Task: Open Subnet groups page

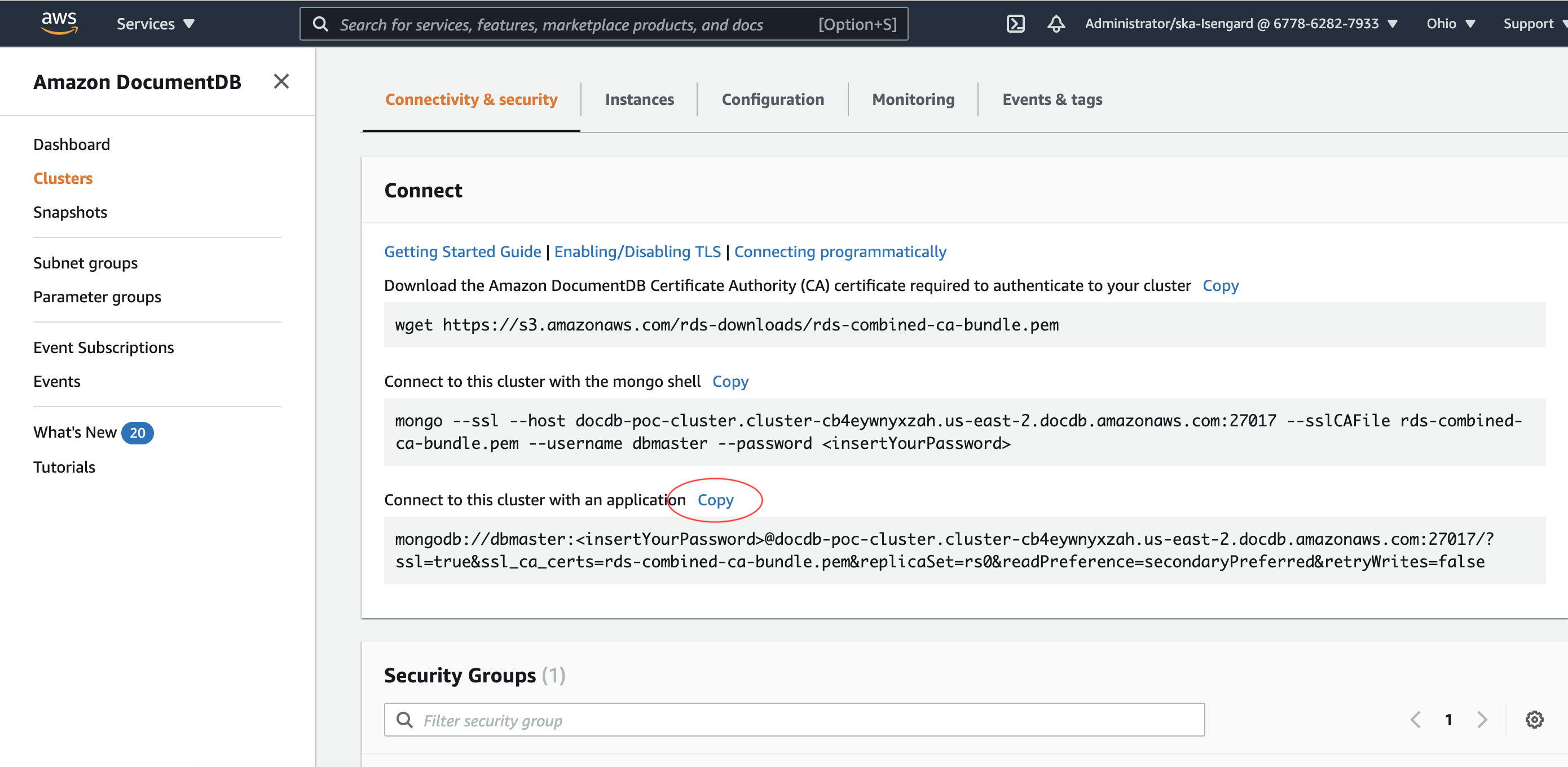Action: pos(85,263)
